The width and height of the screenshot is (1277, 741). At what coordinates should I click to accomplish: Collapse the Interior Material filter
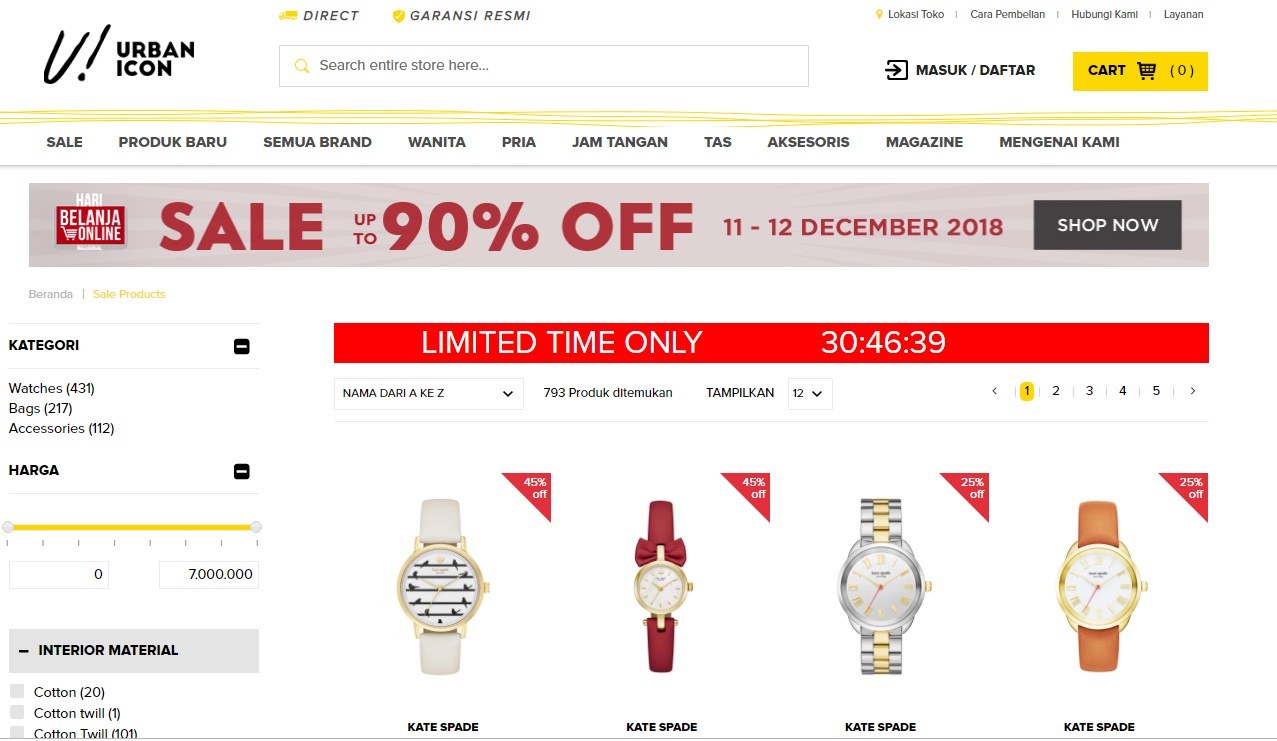click(x=24, y=650)
